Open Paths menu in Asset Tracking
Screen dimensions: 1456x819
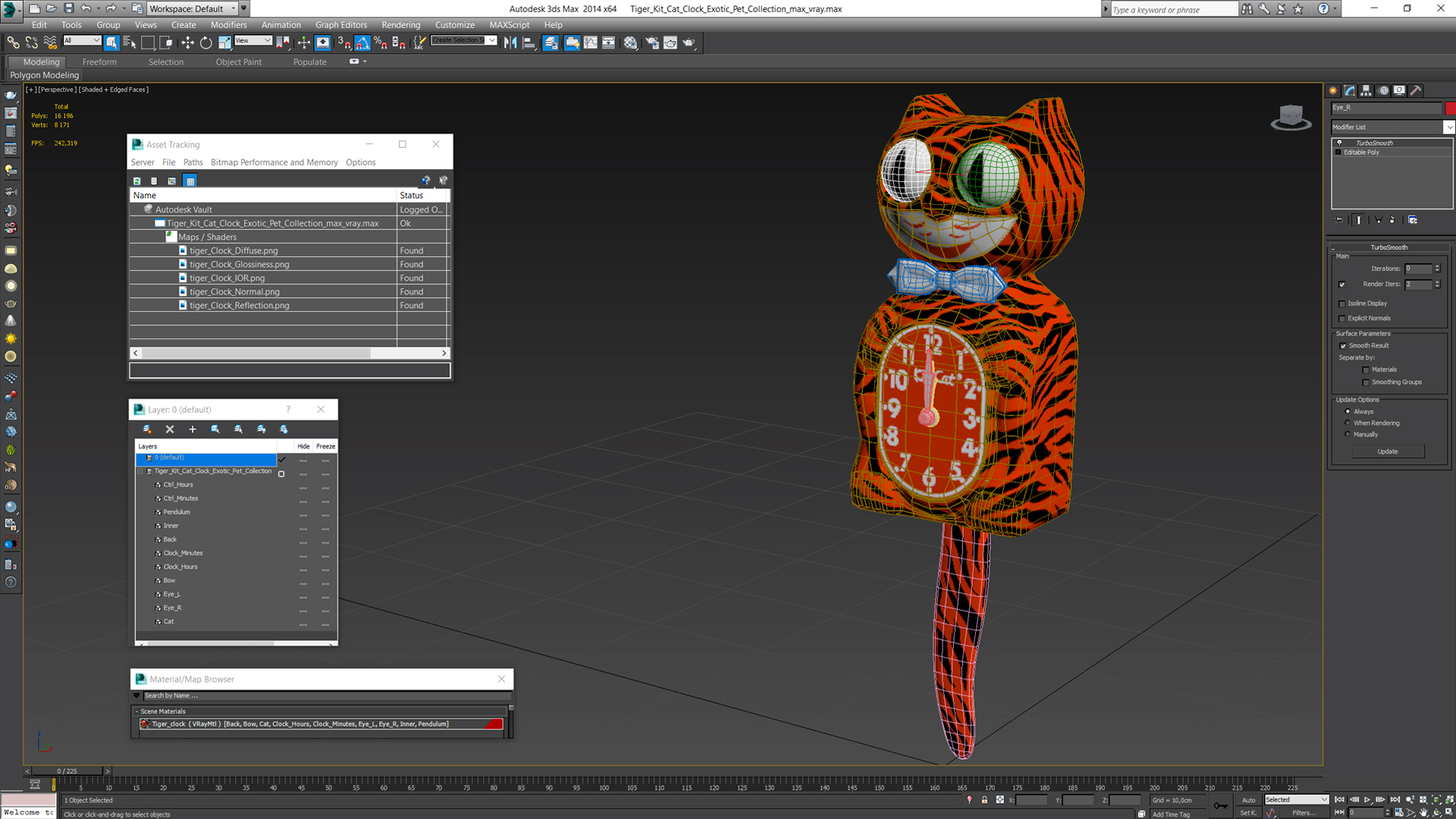coord(193,162)
